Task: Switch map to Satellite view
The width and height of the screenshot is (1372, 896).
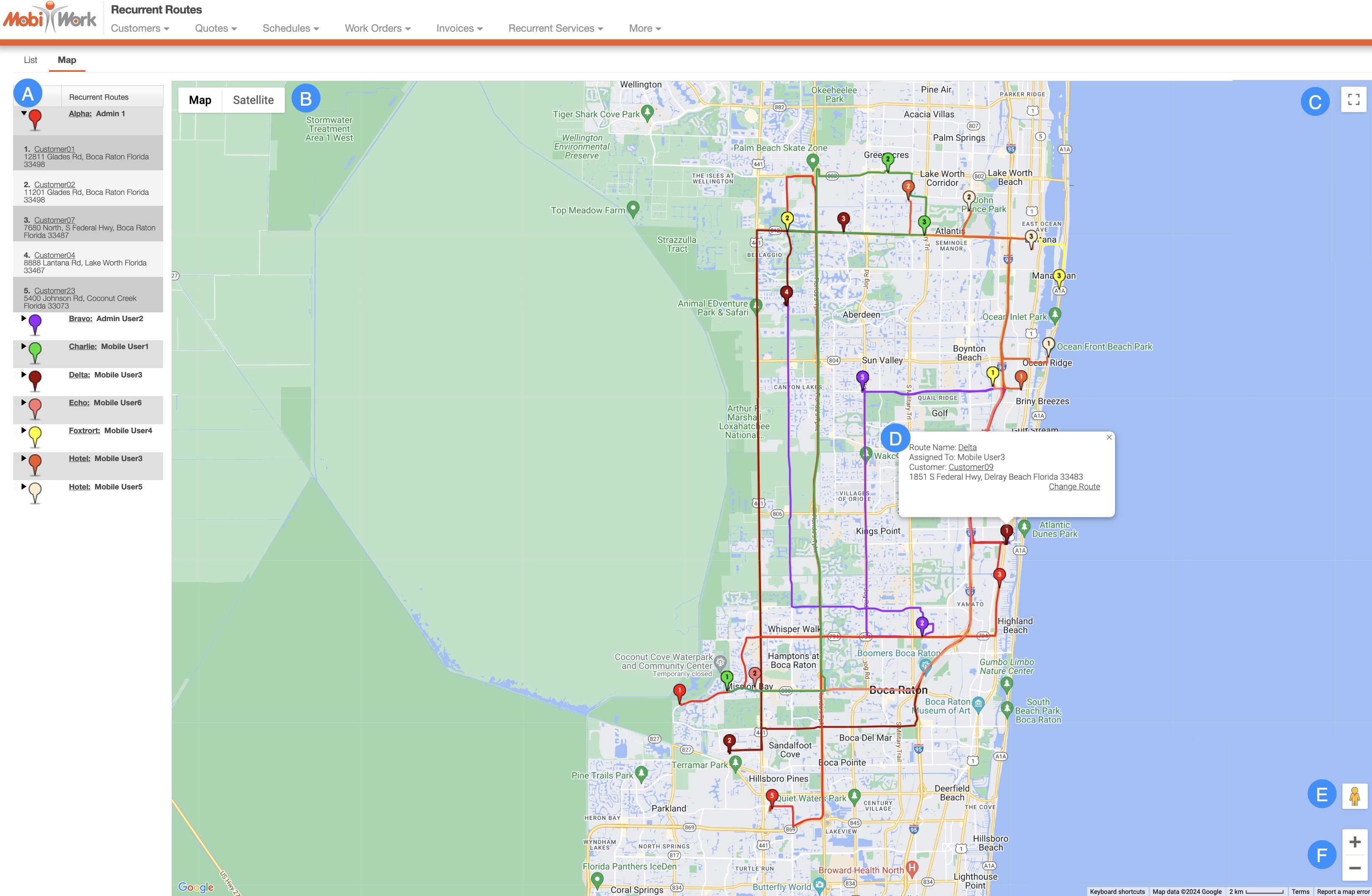Action: pos(253,100)
